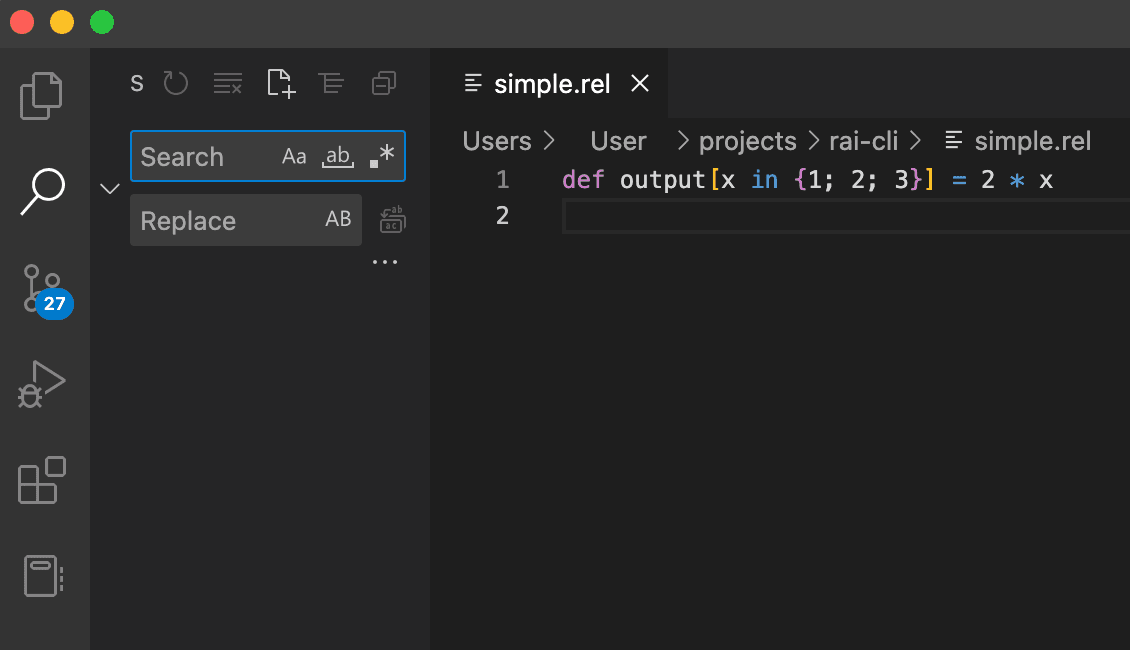This screenshot has height=650, width=1130.
Task: Toggle Match Case in search box
Action: point(294,156)
